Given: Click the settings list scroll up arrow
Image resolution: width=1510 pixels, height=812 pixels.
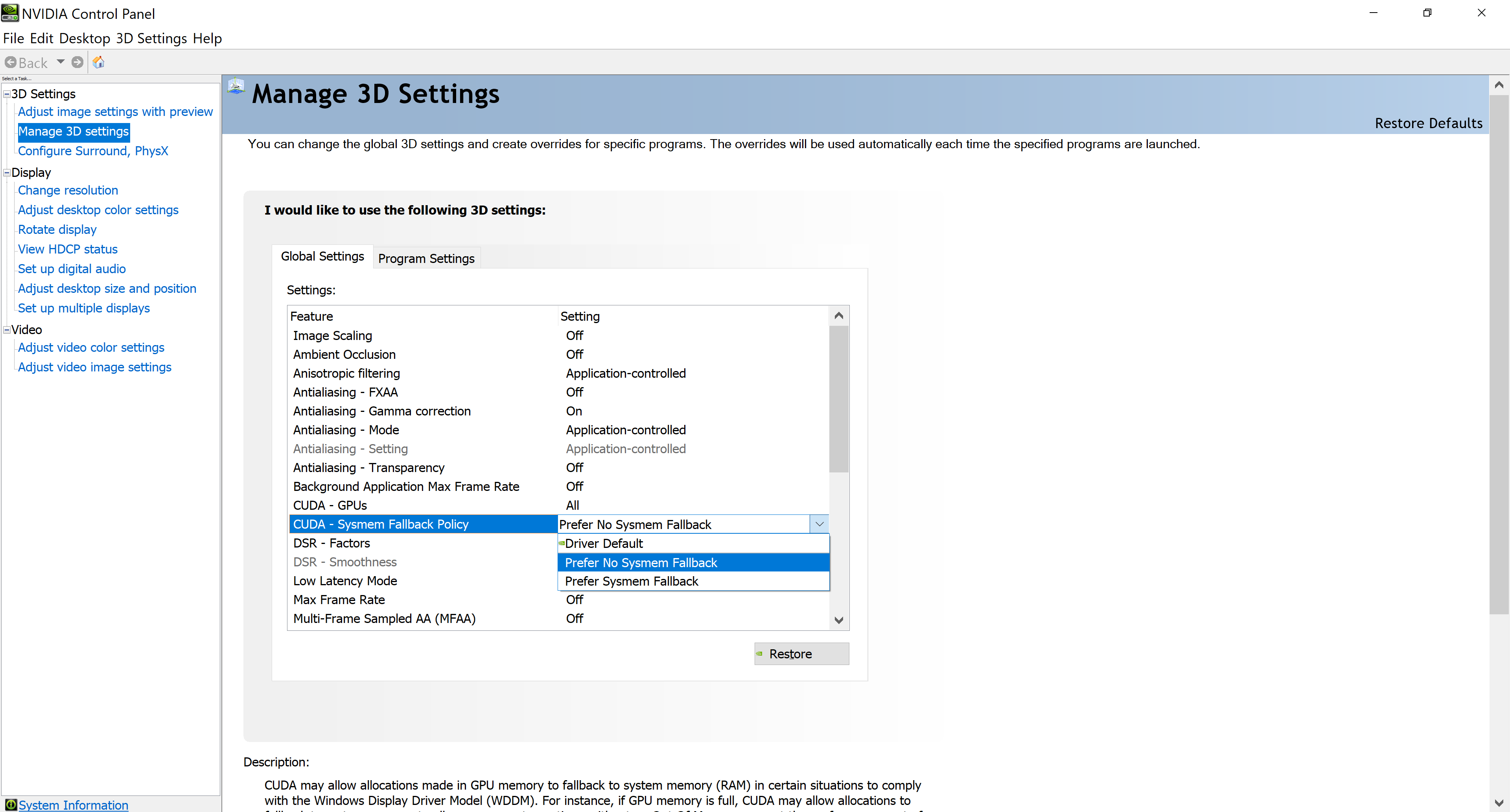Looking at the screenshot, I should tap(839, 316).
